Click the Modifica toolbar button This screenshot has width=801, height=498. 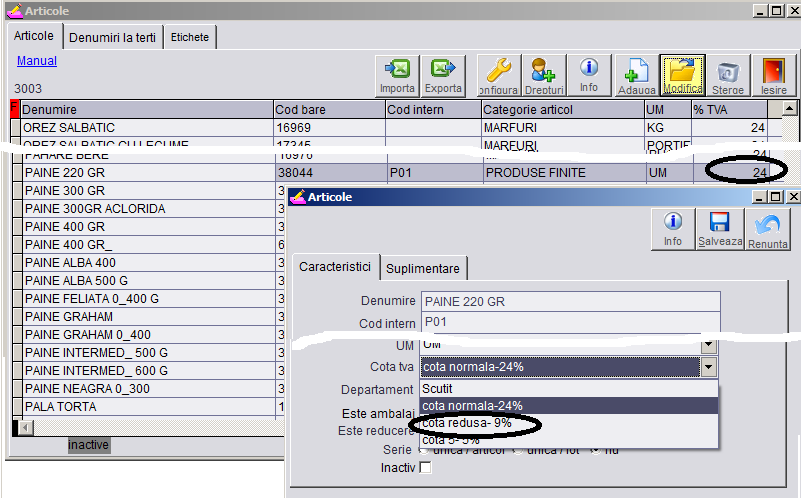pyautogui.click(x=682, y=76)
